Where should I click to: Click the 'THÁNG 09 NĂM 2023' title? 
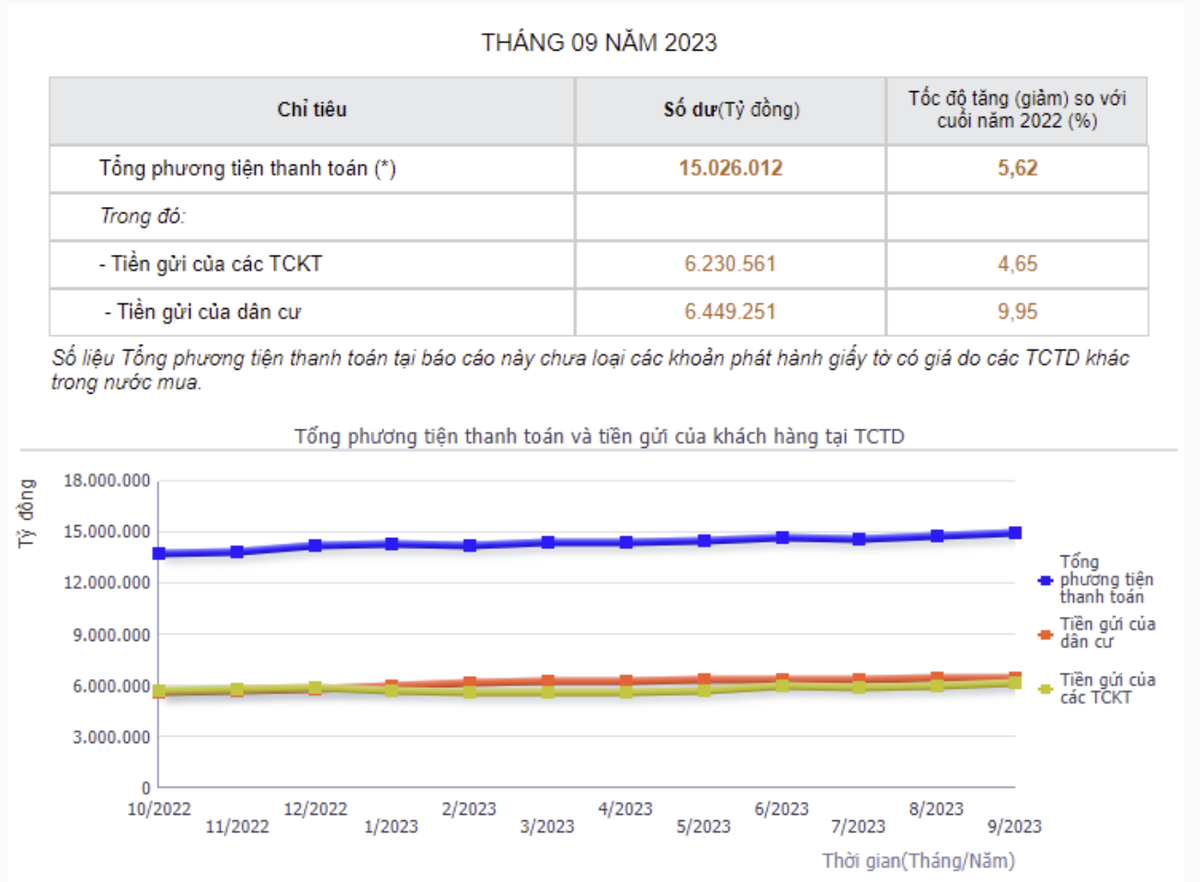tap(599, 43)
